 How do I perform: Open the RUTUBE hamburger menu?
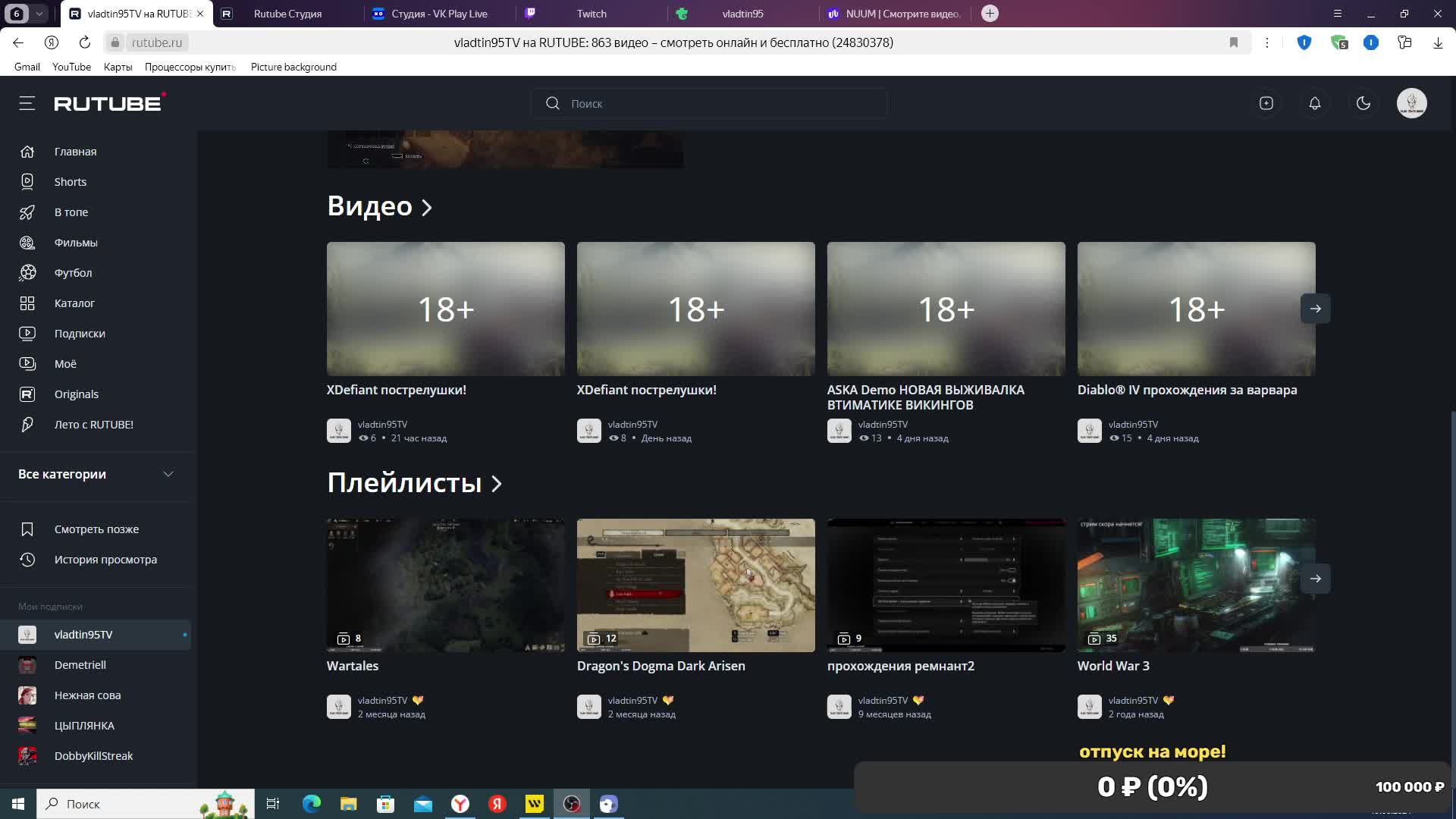click(27, 103)
